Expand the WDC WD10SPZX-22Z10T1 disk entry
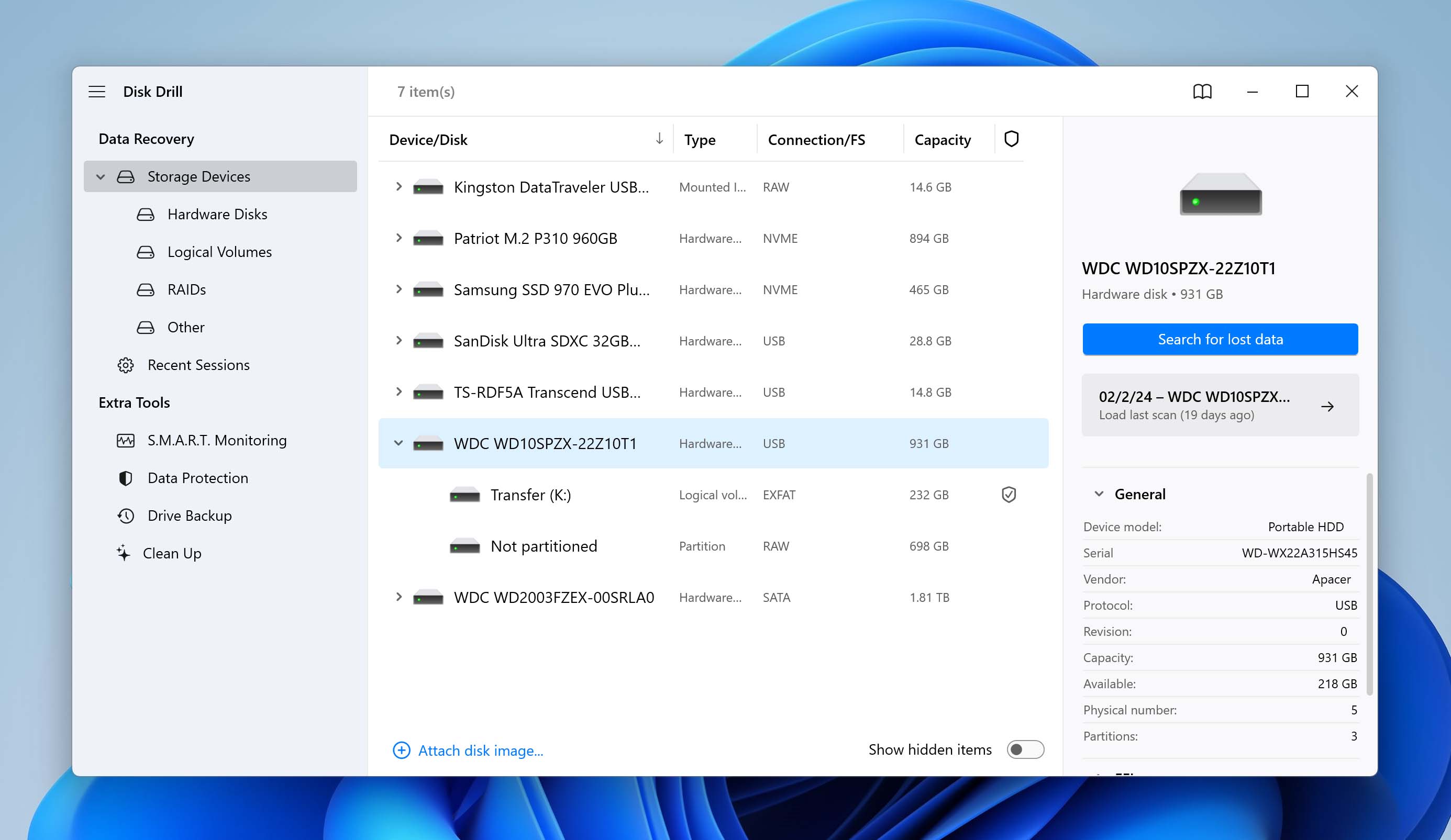 [x=399, y=443]
